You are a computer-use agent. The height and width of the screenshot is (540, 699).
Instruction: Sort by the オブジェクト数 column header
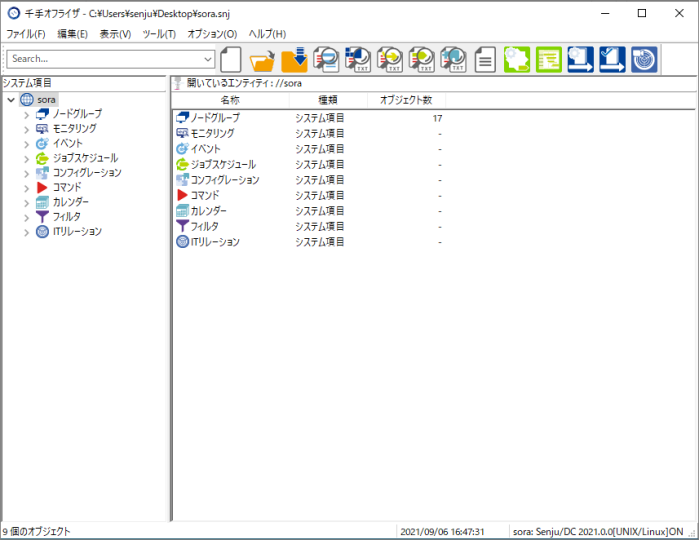click(x=406, y=100)
